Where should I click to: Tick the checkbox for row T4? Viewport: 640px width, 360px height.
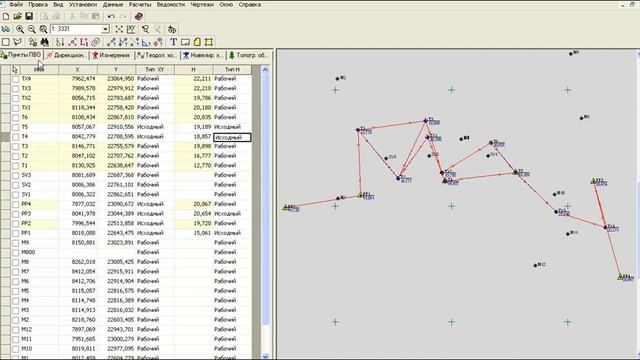point(16,137)
